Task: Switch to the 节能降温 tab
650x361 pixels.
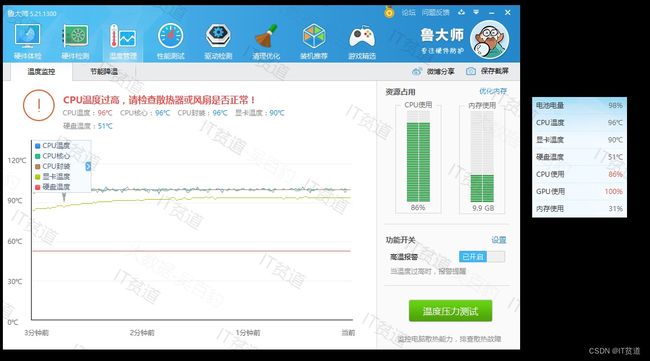Action: click(104, 72)
